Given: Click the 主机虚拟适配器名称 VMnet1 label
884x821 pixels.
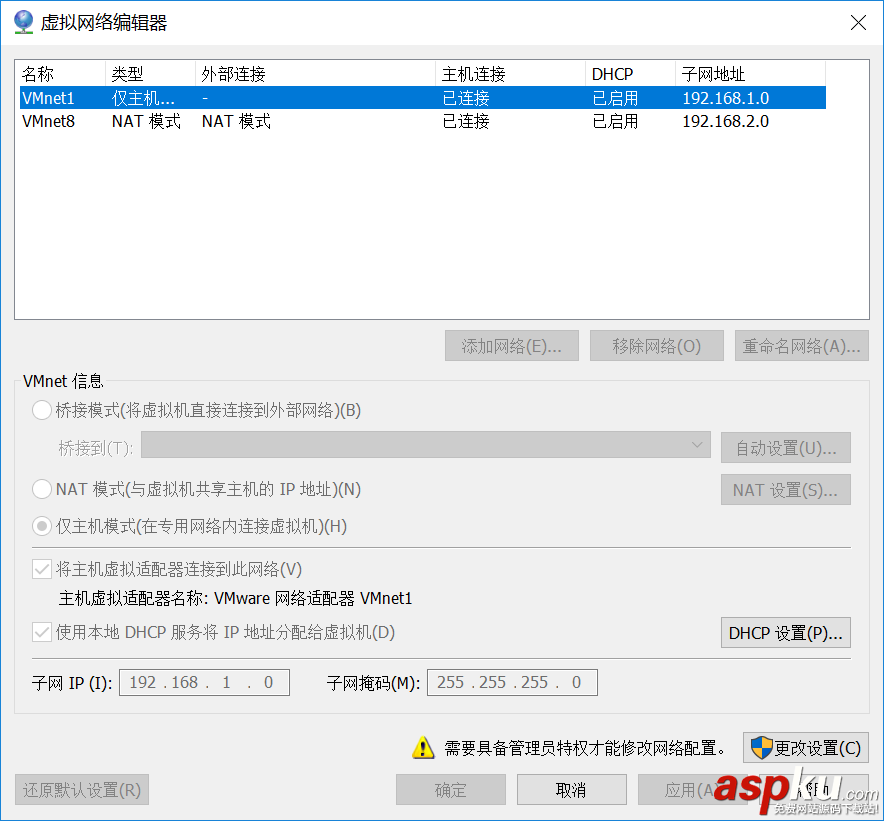Looking at the screenshot, I should pyautogui.click(x=236, y=598).
